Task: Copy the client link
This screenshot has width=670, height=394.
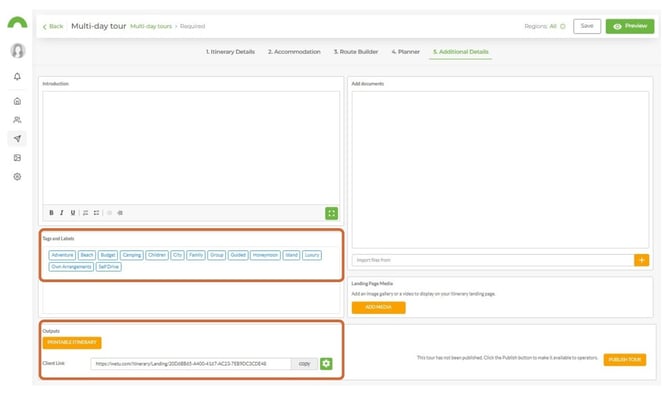Action: [x=305, y=364]
